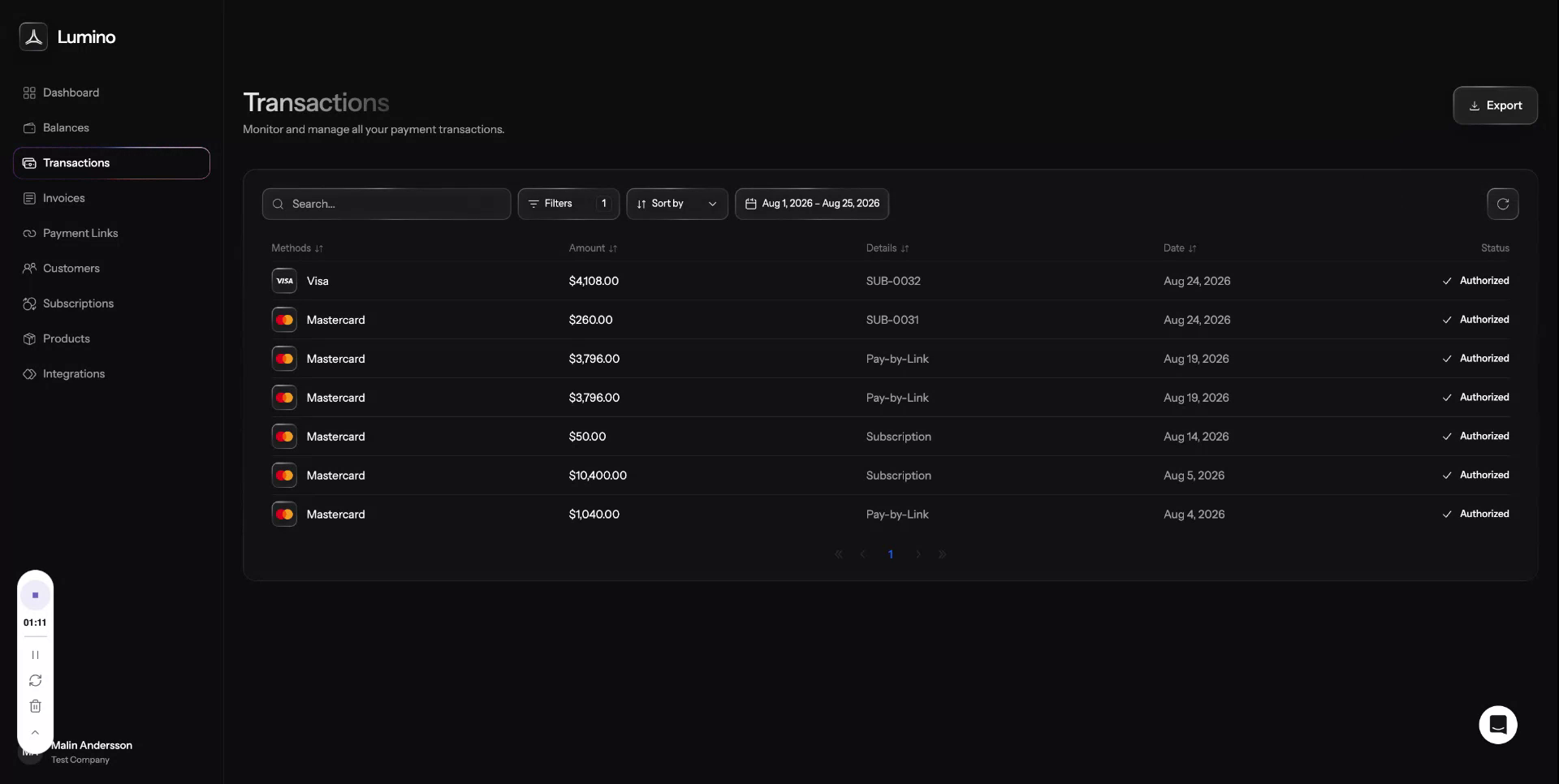Click the $4,108.00 amount
The image size is (1559, 784).
pyautogui.click(x=594, y=281)
